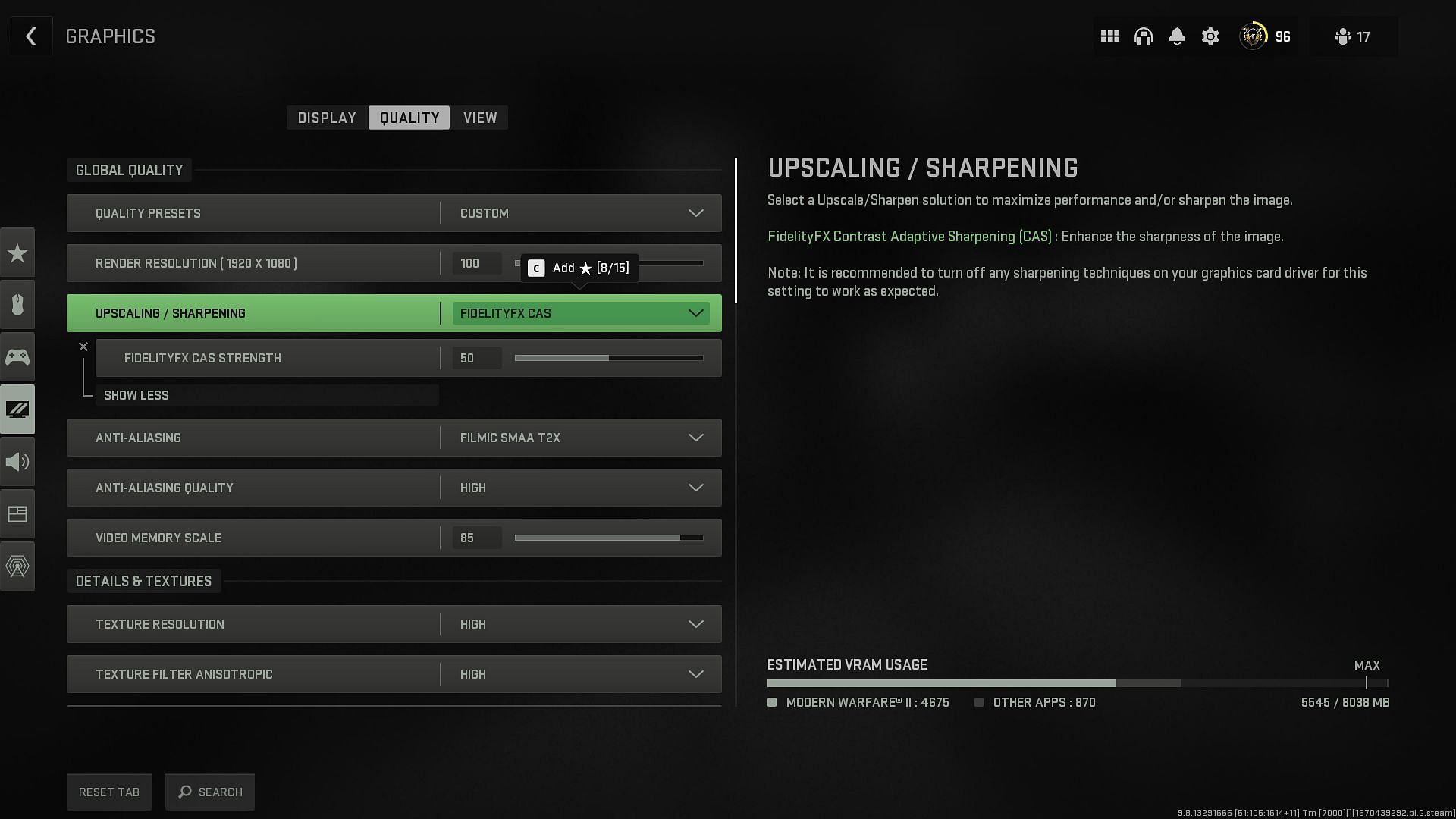Open Keyboard & Mouse settings sidebar icon
Image resolution: width=1456 pixels, height=819 pixels.
pyautogui.click(x=17, y=305)
